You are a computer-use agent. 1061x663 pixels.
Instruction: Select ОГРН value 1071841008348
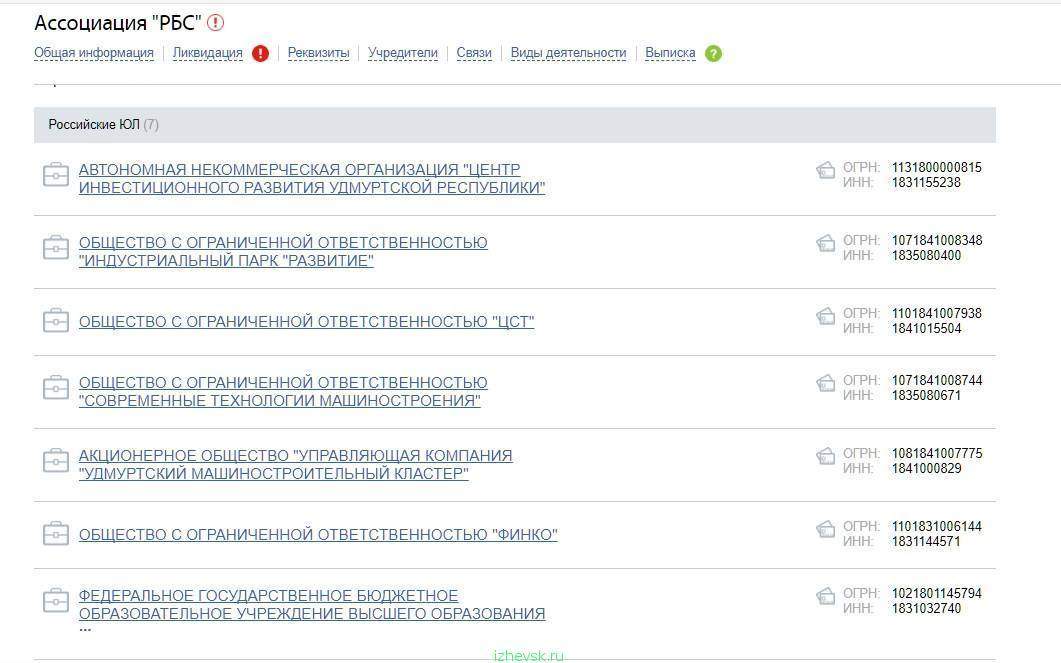(x=937, y=240)
